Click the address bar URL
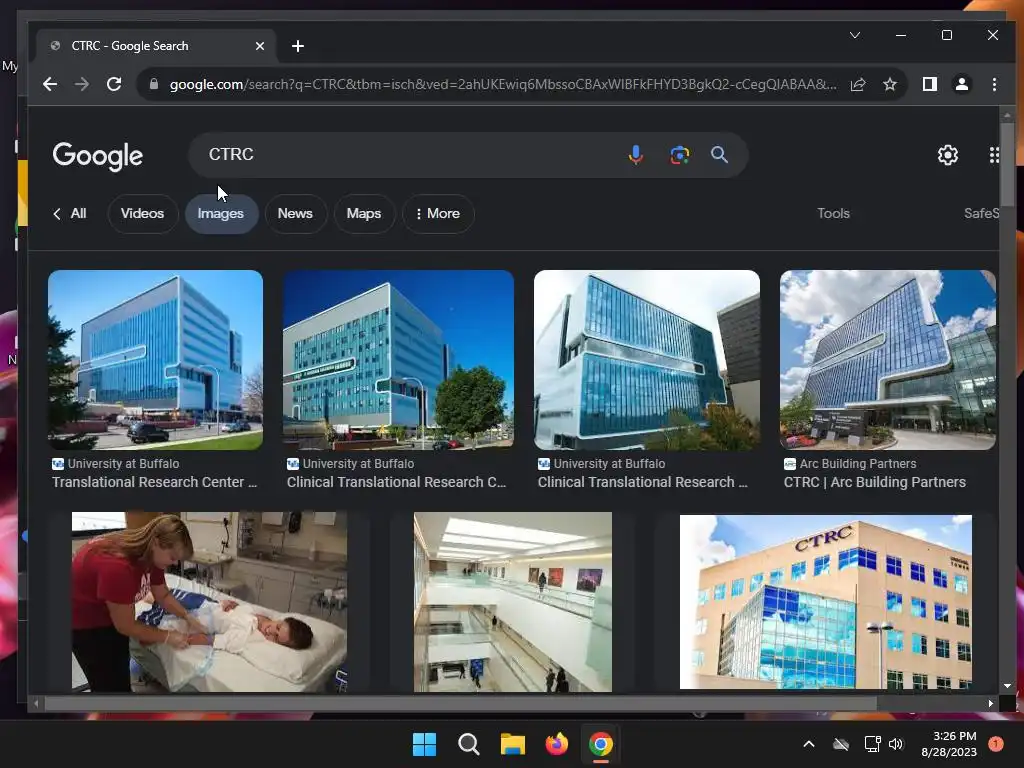The height and width of the screenshot is (768, 1024). pos(503,84)
